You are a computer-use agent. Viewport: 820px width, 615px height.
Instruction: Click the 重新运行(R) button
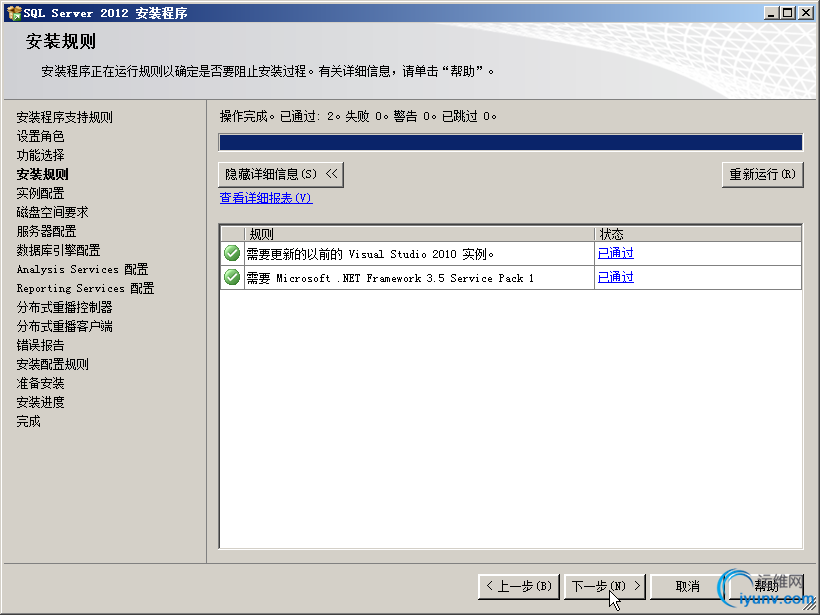pyautogui.click(x=762, y=174)
